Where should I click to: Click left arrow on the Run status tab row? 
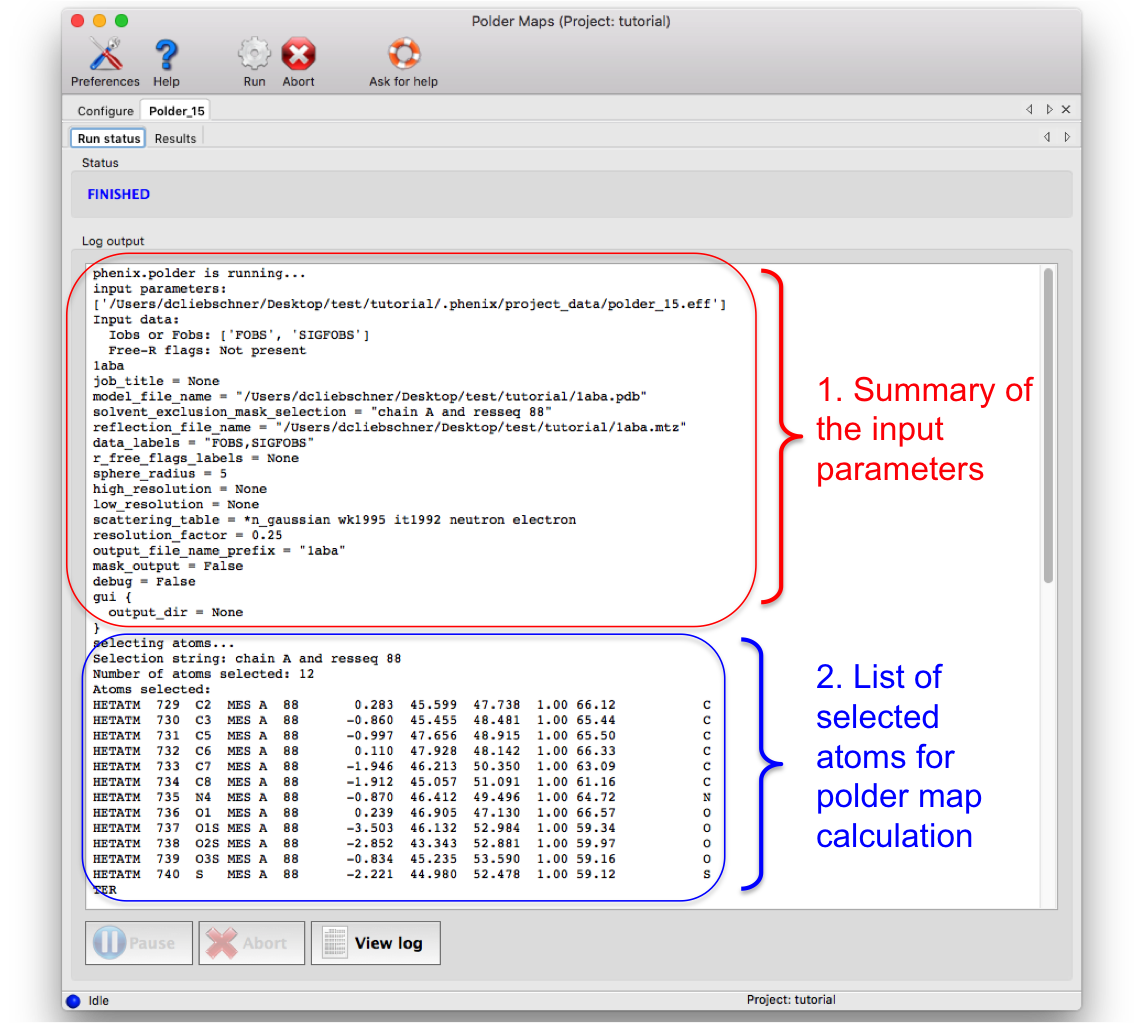click(1047, 137)
